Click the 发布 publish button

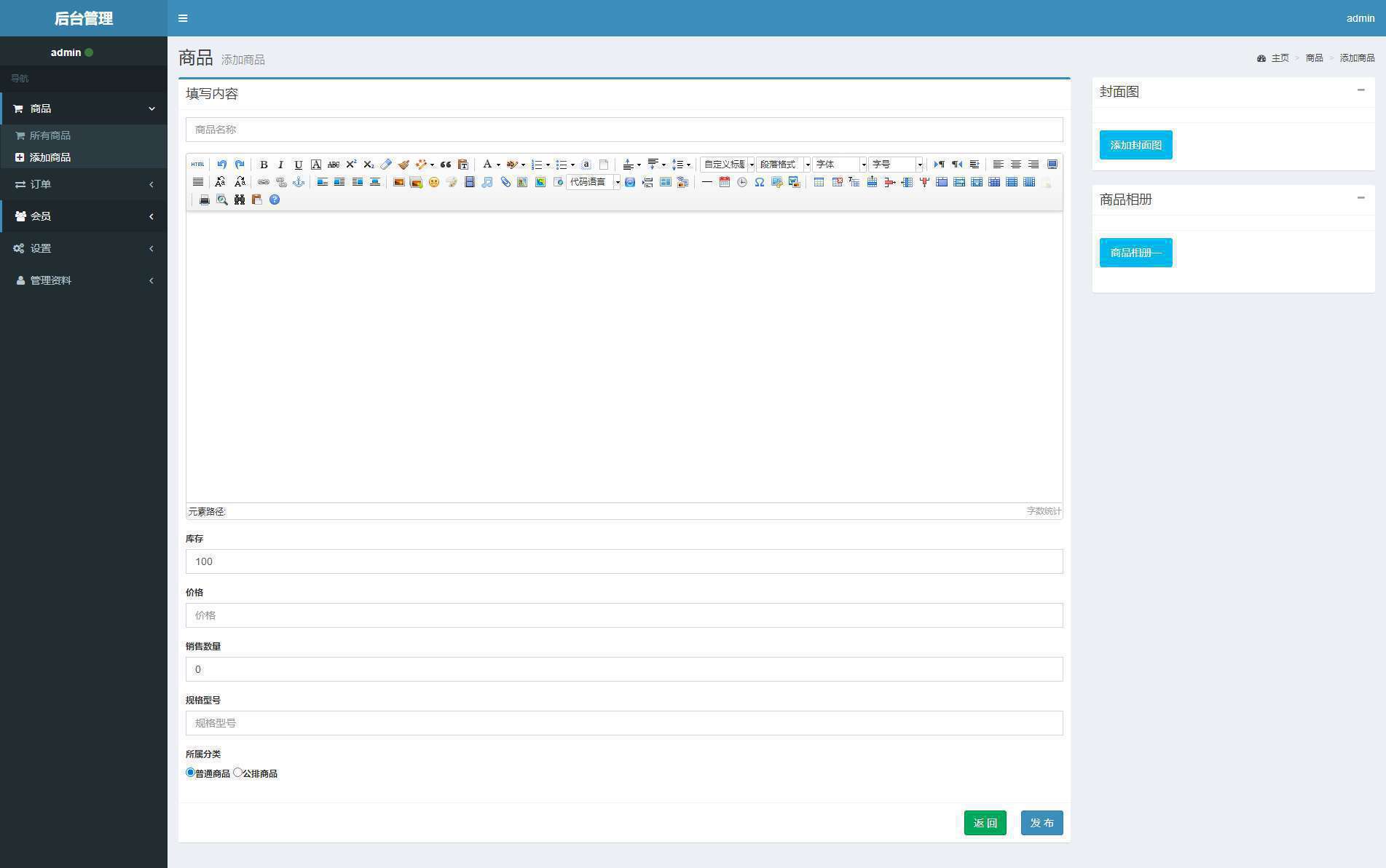click(1042, 823)
